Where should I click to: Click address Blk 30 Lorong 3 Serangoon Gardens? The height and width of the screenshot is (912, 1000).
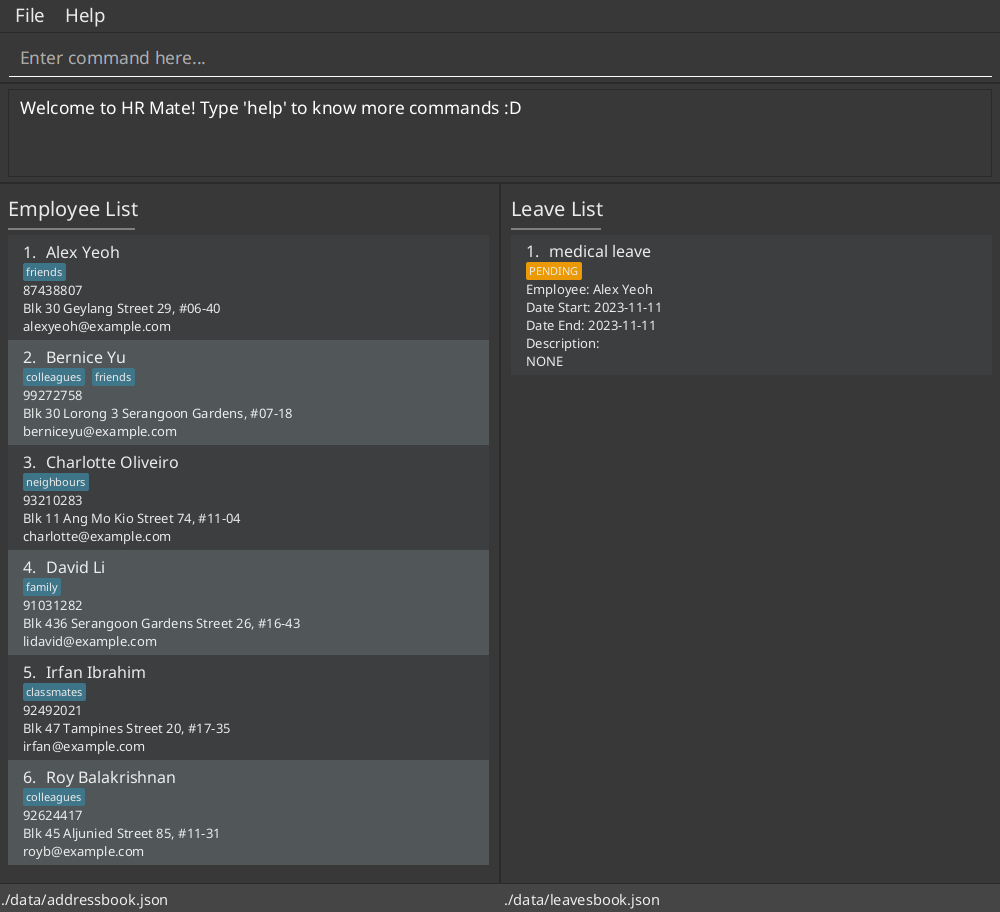pos(158,413)
